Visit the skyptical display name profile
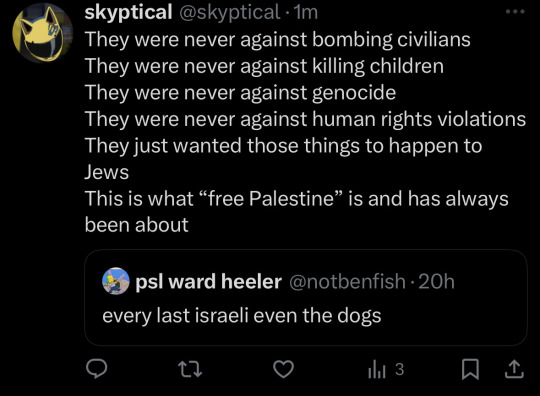Image resolution: width=540 pixels, height=396 pixels. [x=128, y=12]
